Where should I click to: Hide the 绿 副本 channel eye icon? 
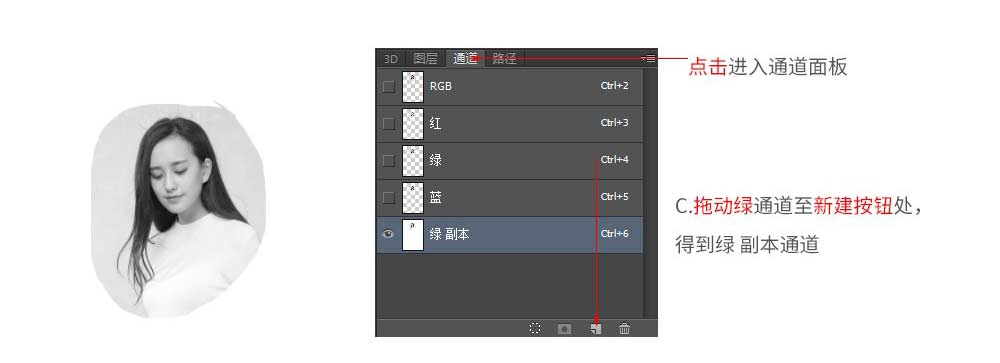[388, 234]
